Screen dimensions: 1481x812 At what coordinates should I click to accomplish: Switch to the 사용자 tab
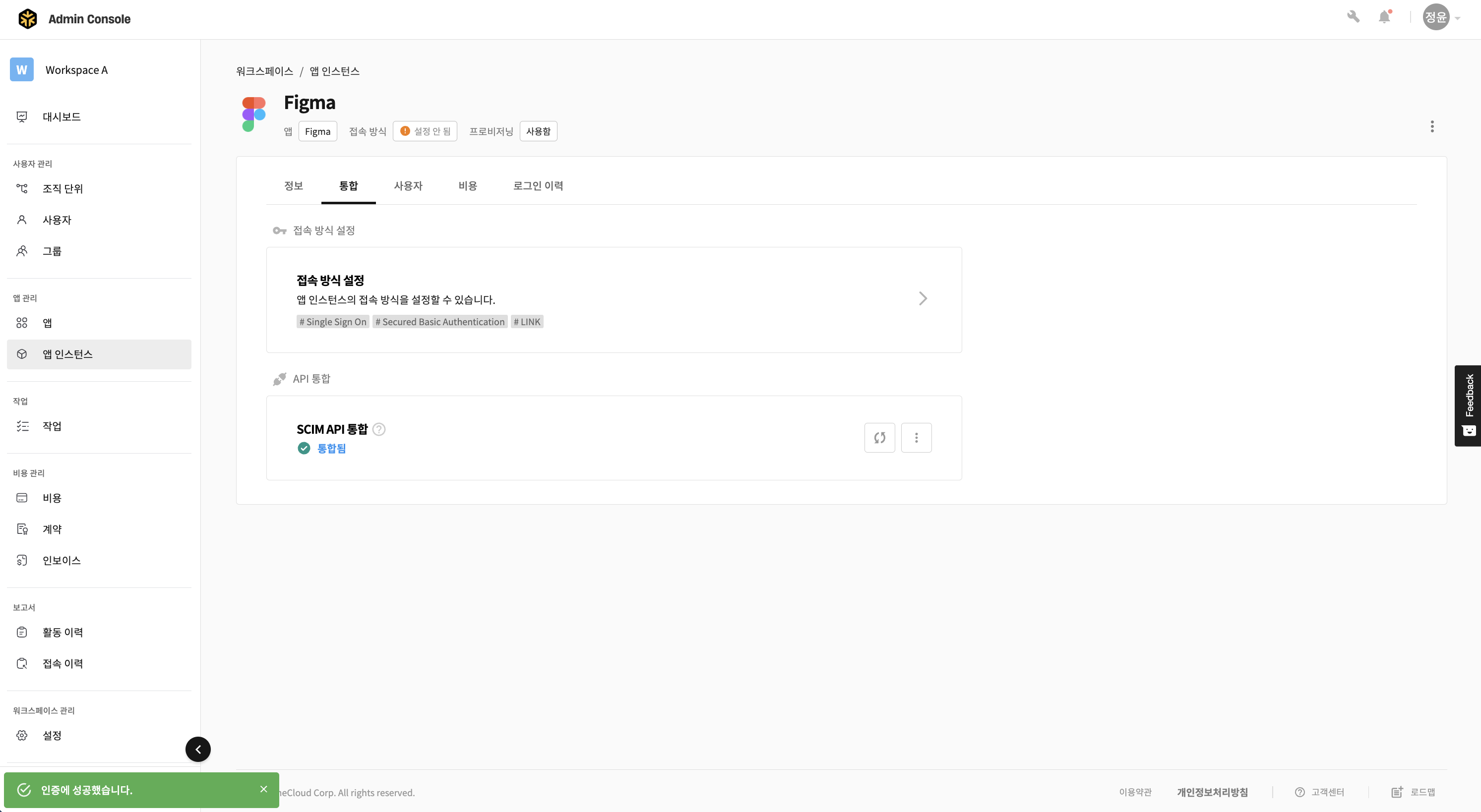(x=408, y=185)
